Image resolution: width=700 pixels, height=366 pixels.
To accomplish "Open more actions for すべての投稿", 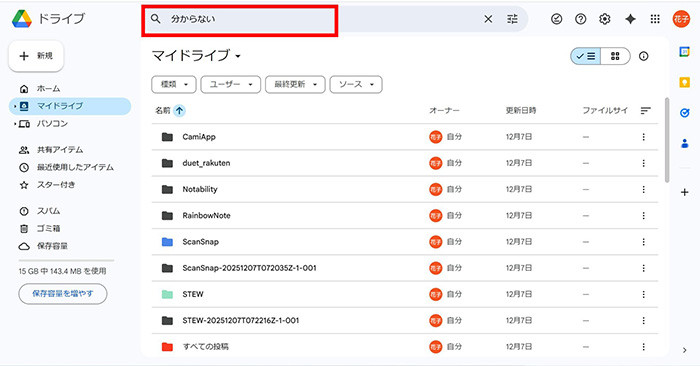I will (x=643, y=347).
